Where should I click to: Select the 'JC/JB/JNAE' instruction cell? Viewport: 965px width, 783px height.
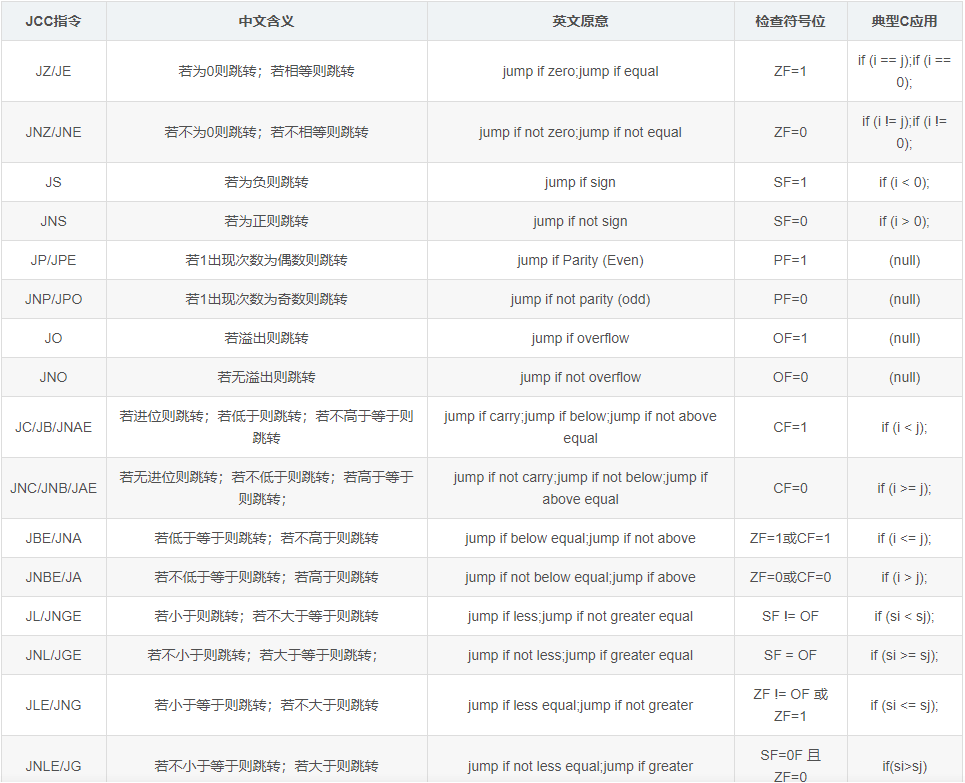pyautogui.click(x=54, y=427)
